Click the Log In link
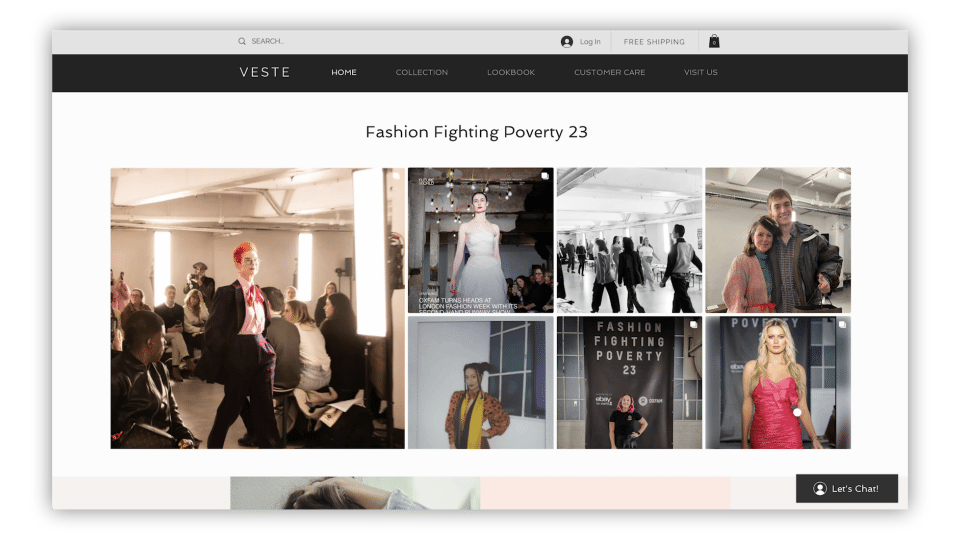Screen dimensions: 960x540 [590, 42]
